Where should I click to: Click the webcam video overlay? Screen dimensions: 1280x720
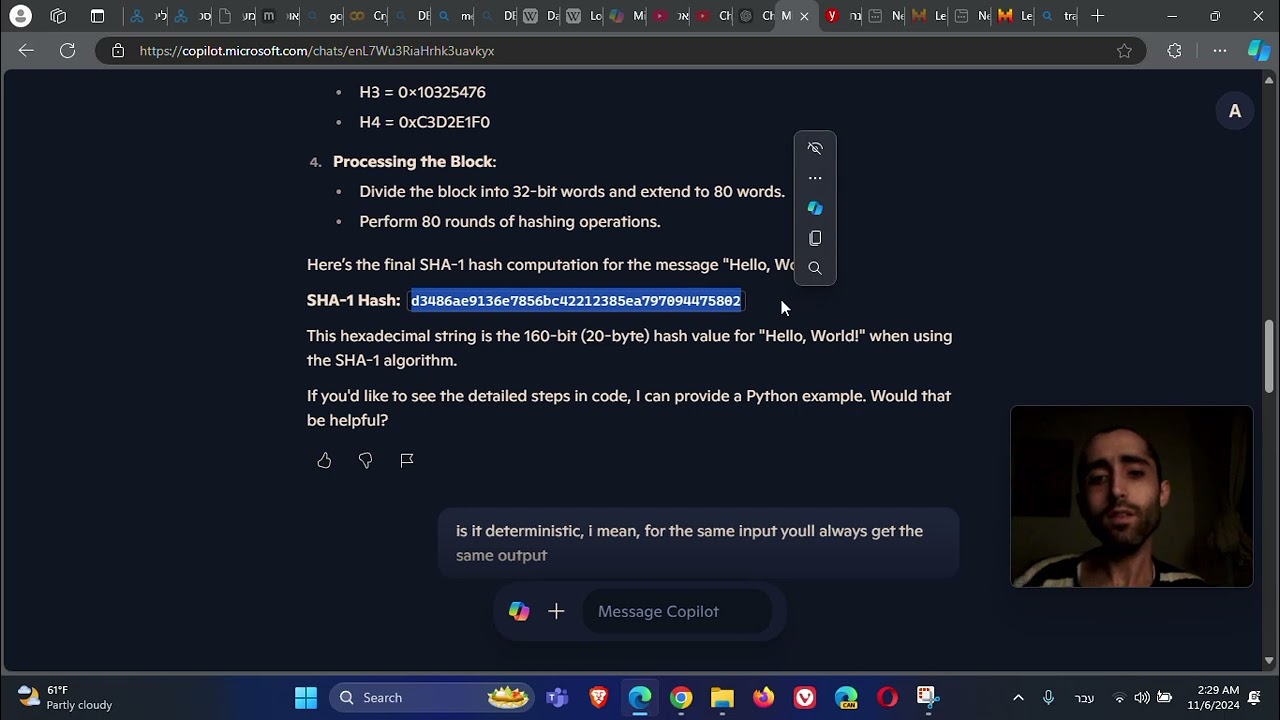[1131, 496]
